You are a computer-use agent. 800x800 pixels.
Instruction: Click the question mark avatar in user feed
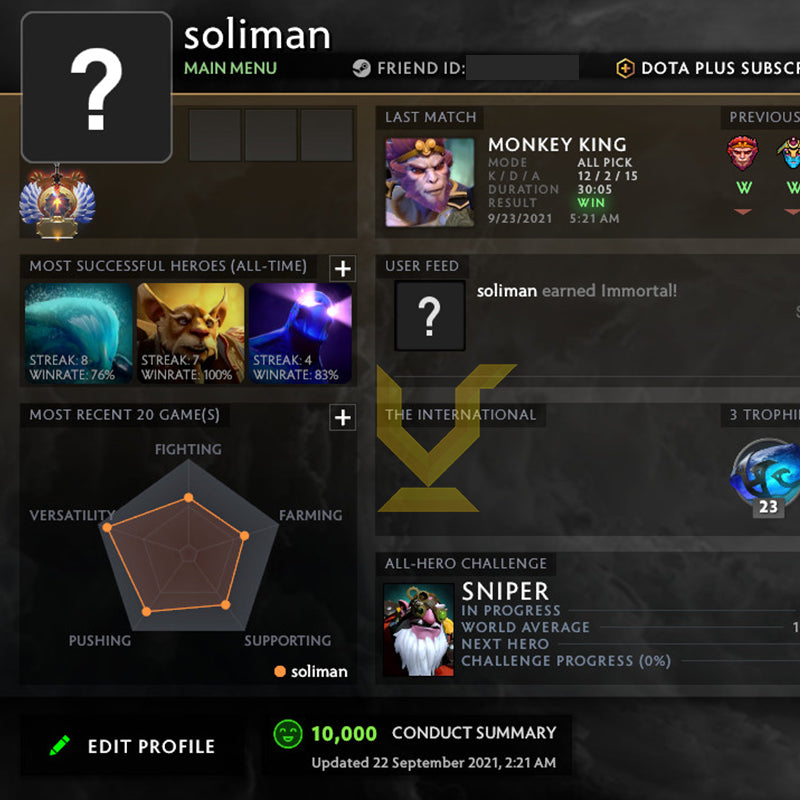pyautogui.click(x=430, y=315)
